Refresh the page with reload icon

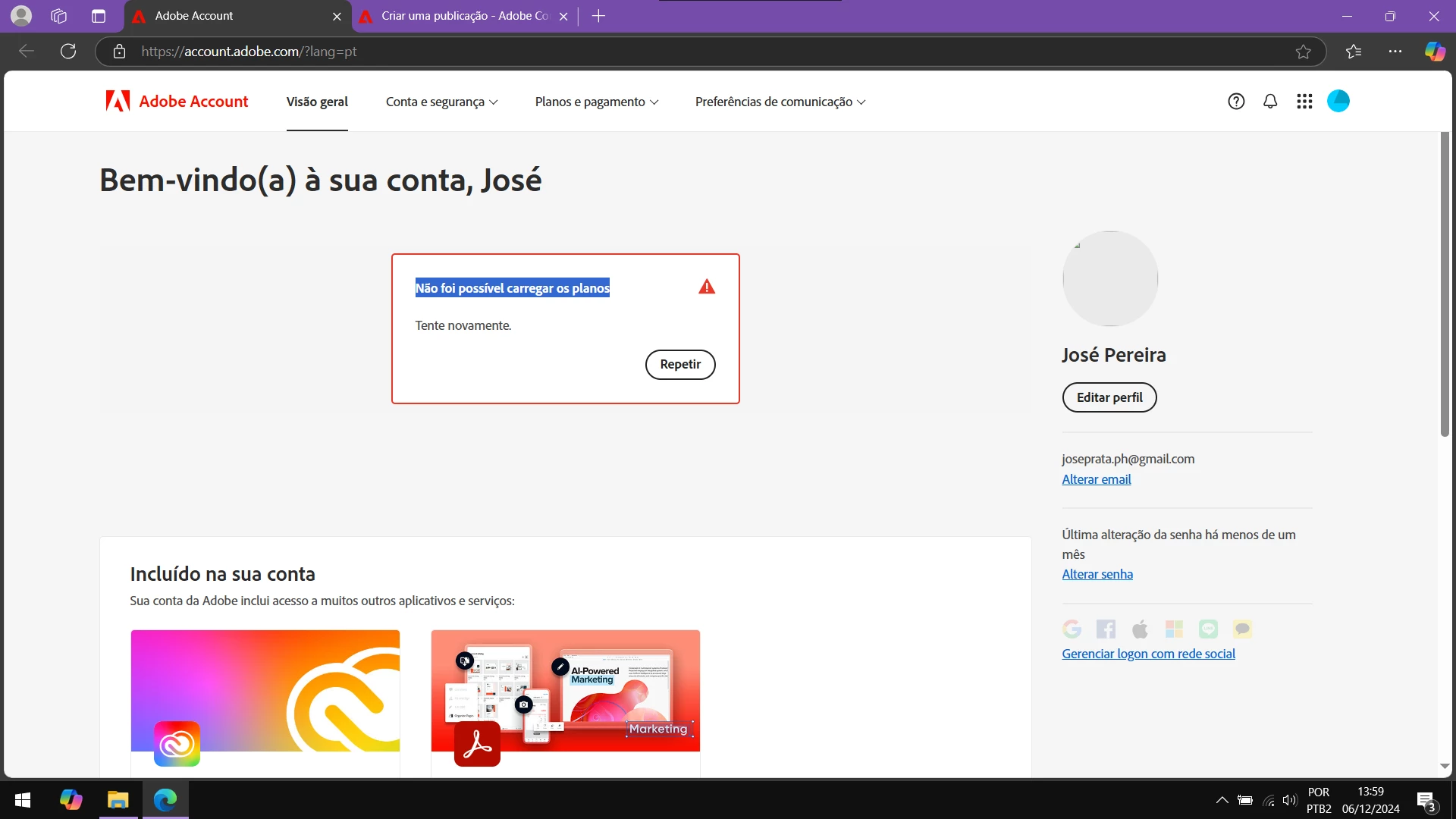(68, 52)
